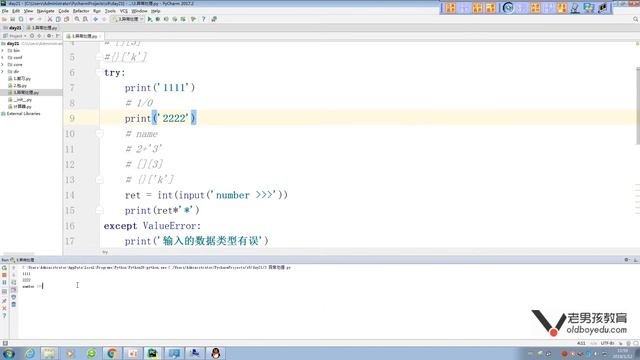Viewport: 640px width, 360px height.
Task: Click the Save All toolbar icon
Action: (13, 19)
